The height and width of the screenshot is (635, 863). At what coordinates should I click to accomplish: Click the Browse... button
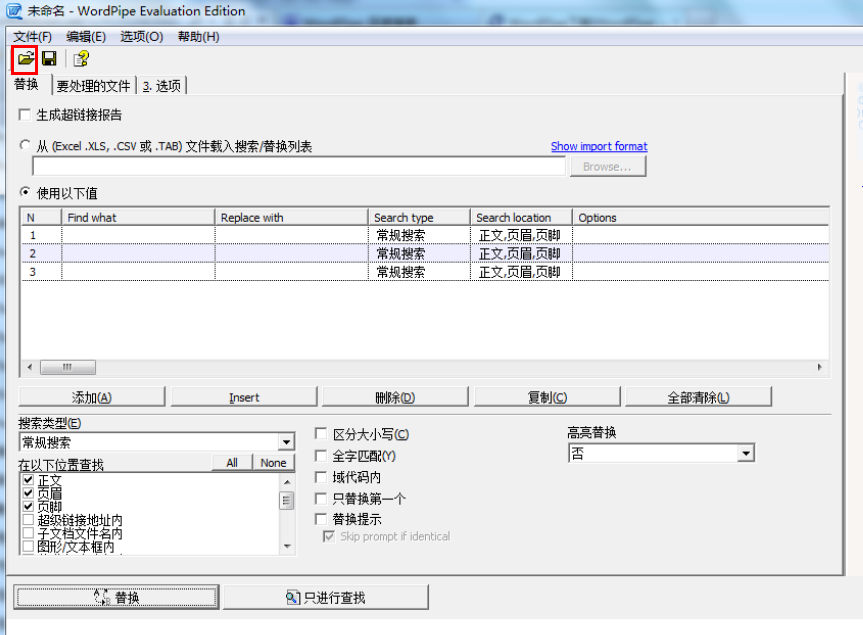point(608,167)
